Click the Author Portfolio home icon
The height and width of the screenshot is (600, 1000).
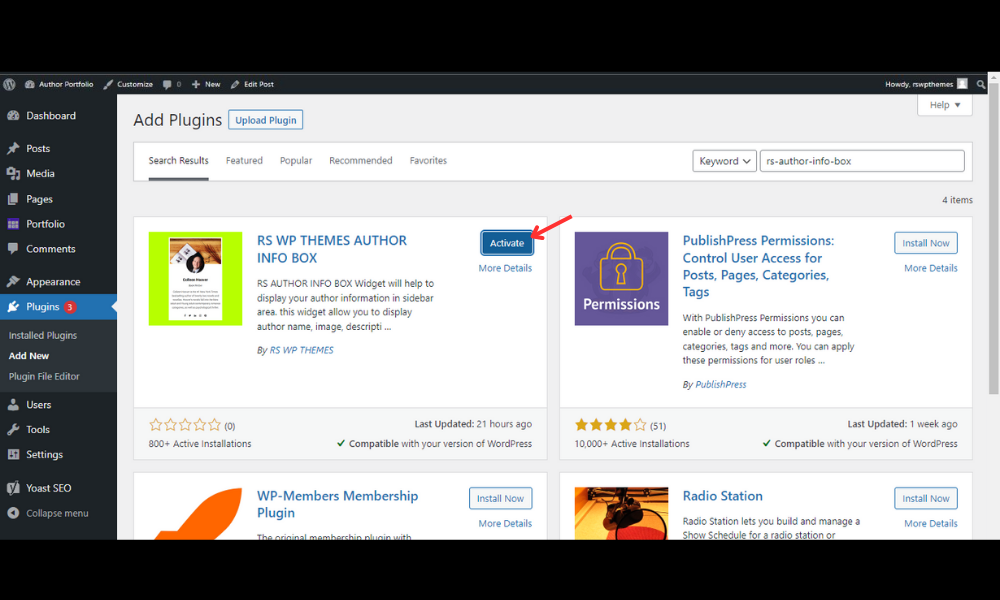[x=29, y=84]
